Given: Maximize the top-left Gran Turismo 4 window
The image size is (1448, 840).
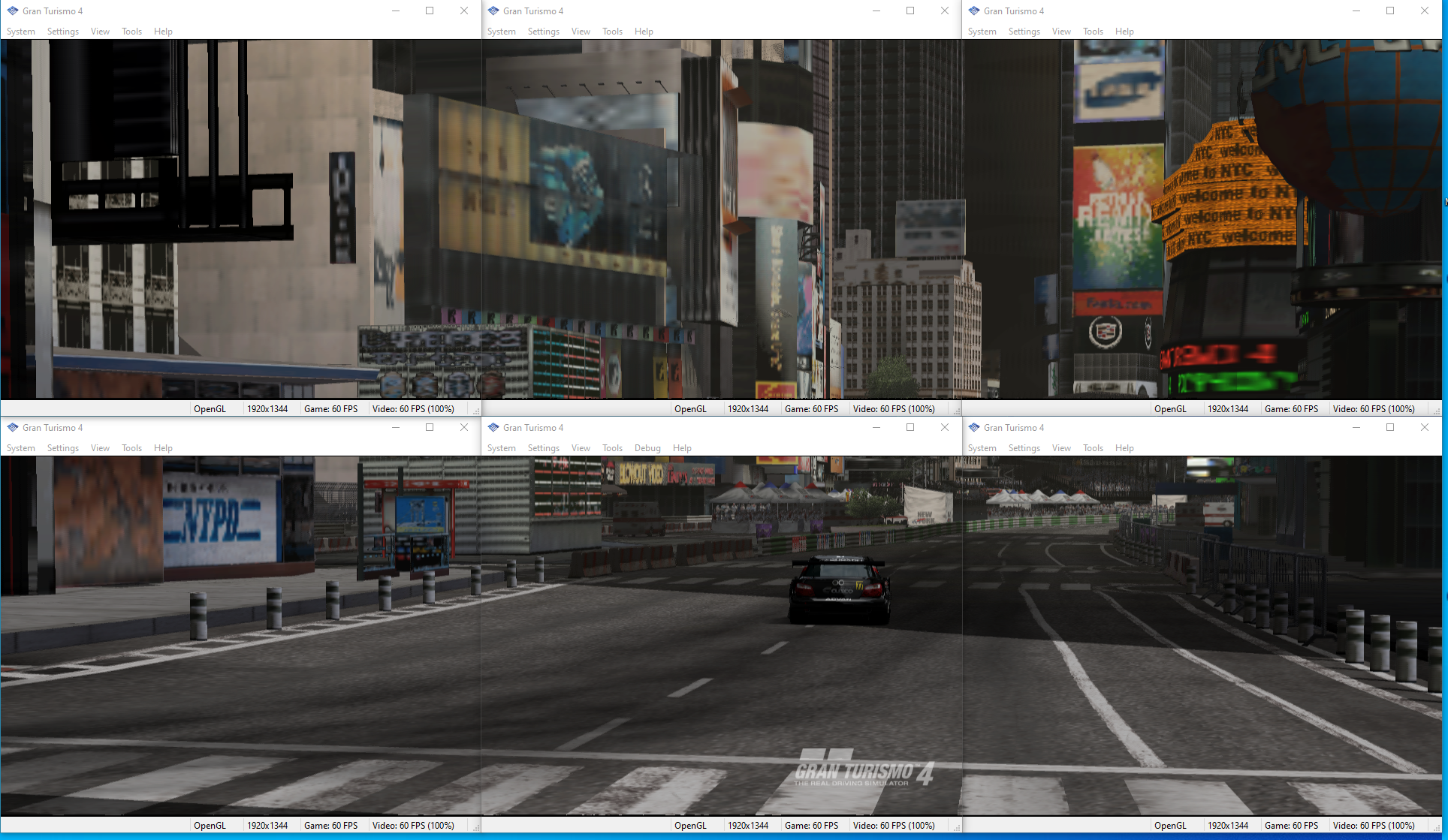Looking at the screenshot, I should [x=430, y=11].
